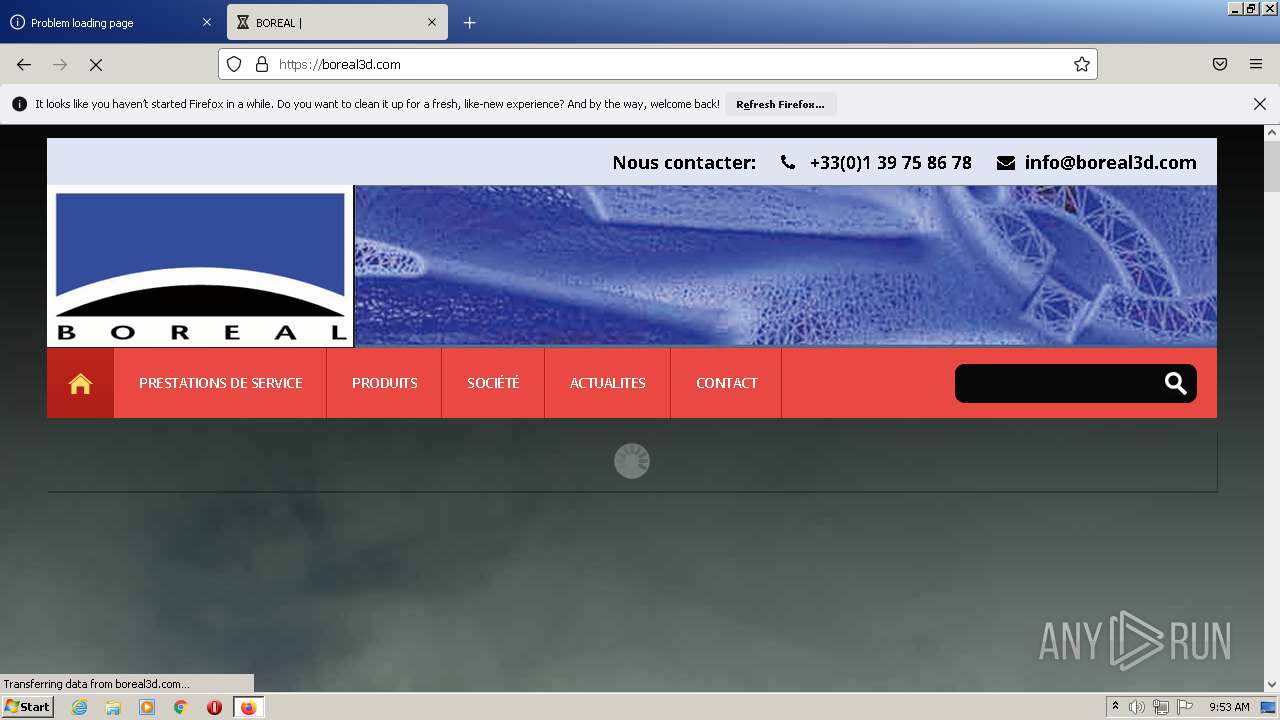Open the Windows Start menu
1280x720 pixels.
[27, 707]
